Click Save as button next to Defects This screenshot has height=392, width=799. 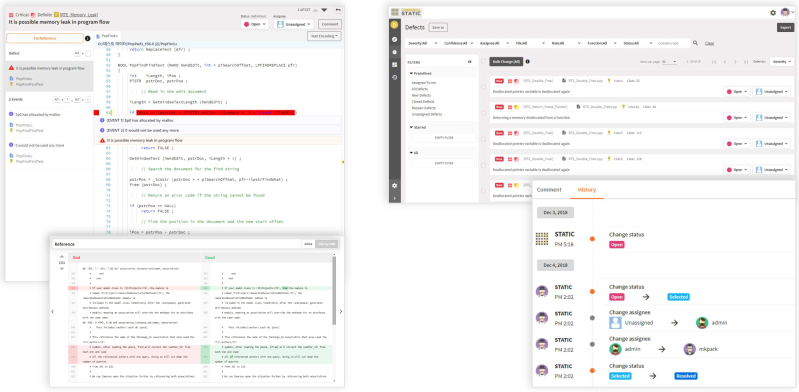[438, 28]
